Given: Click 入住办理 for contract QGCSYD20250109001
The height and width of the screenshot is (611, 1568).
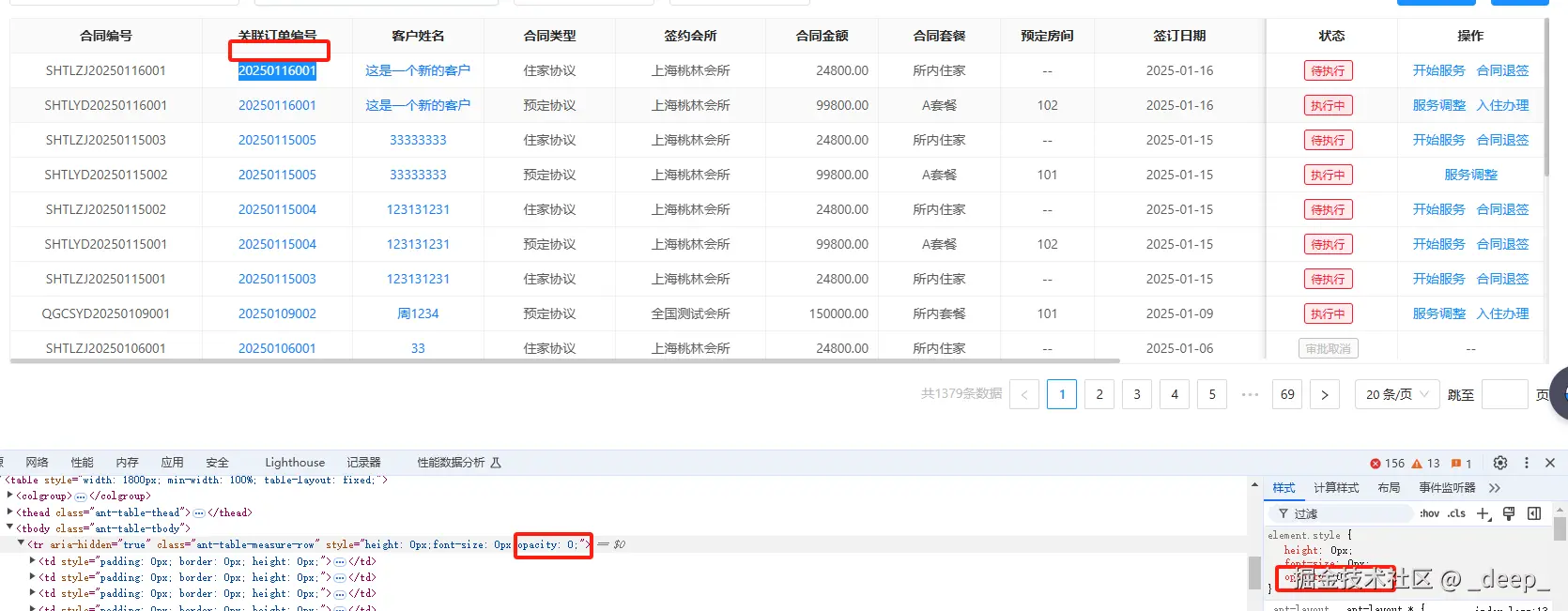Looking at the screenshot, I should (1502, 313).
